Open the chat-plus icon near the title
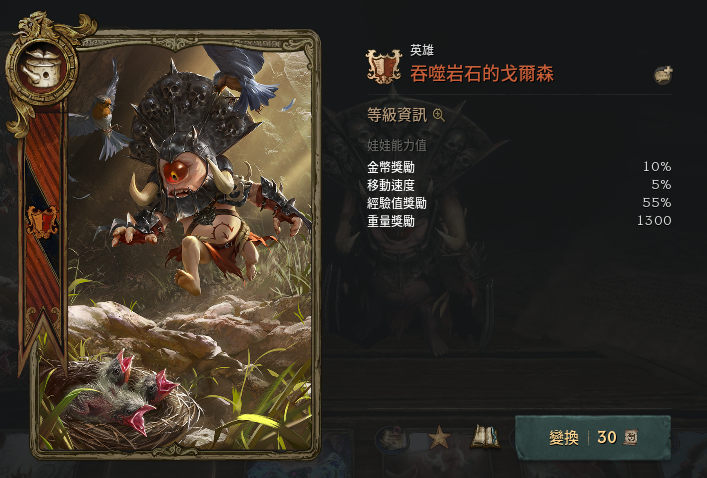The height and width of the screenshot is (478, 707). pyautogui.click(x=663, y=75)
